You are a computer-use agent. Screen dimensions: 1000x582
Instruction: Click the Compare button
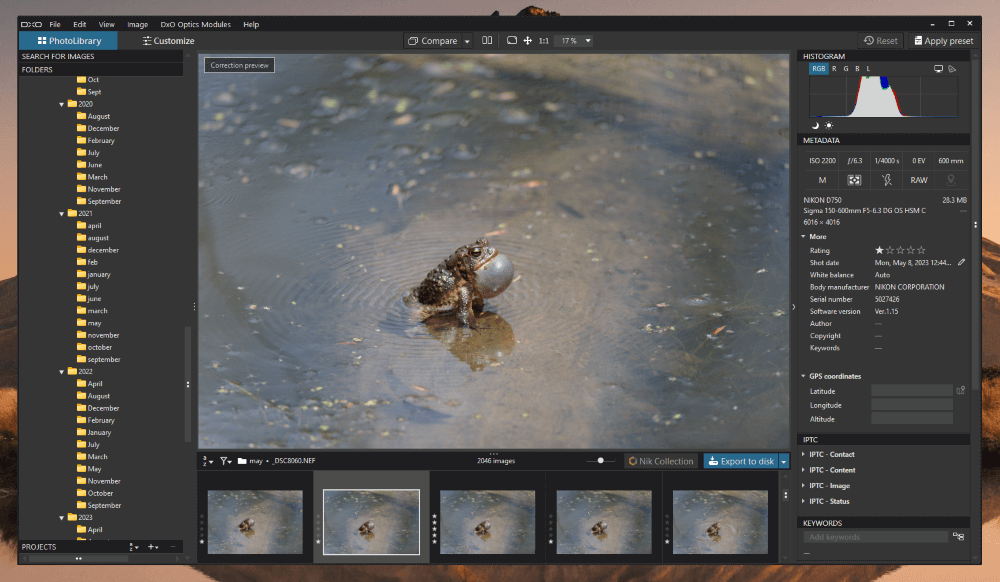[x=433, y=41]
